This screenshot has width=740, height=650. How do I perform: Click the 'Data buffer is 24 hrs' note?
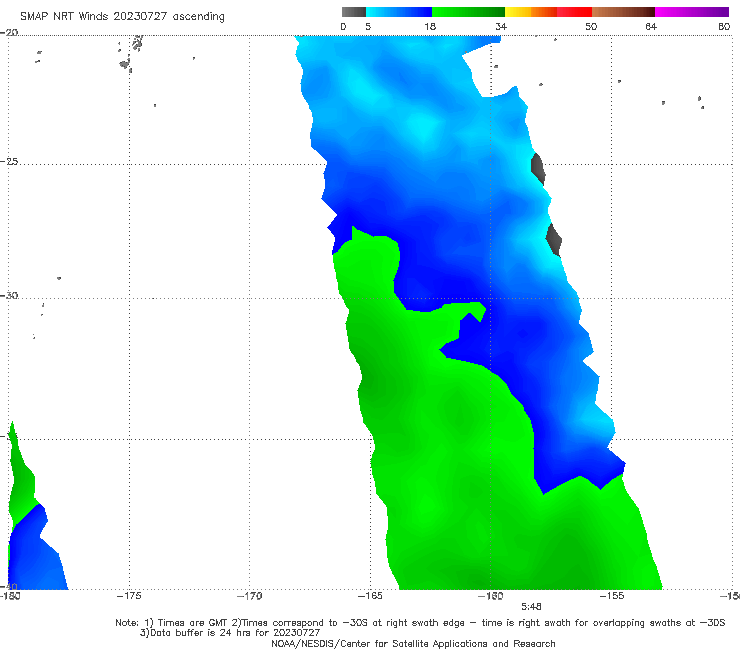pos(230,633)
